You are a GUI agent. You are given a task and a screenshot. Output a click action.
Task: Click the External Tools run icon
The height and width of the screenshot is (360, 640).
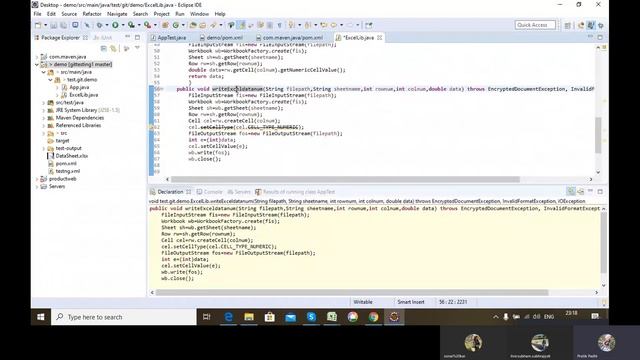click(x=147, y=25)
